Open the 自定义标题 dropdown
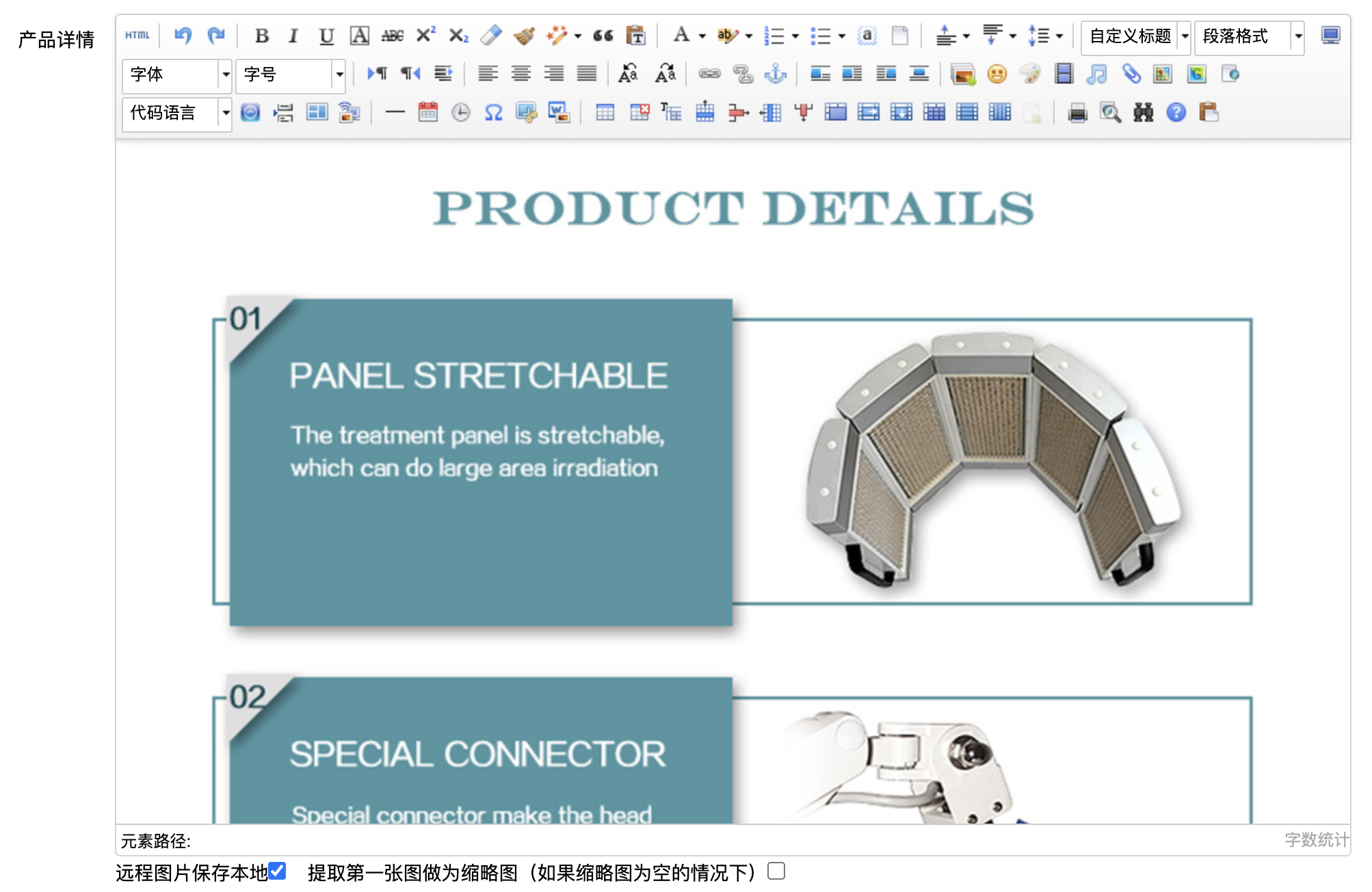The width and height of the screenshot is (1372, 892). point(1136,36)
